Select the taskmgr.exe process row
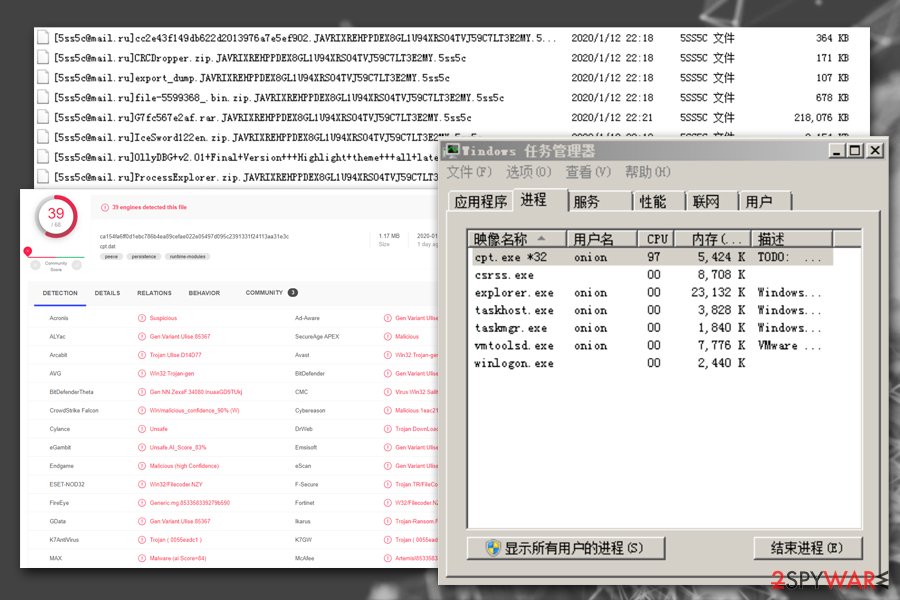The height and width of the screenshot is (600, 900). tap(652, 328)
